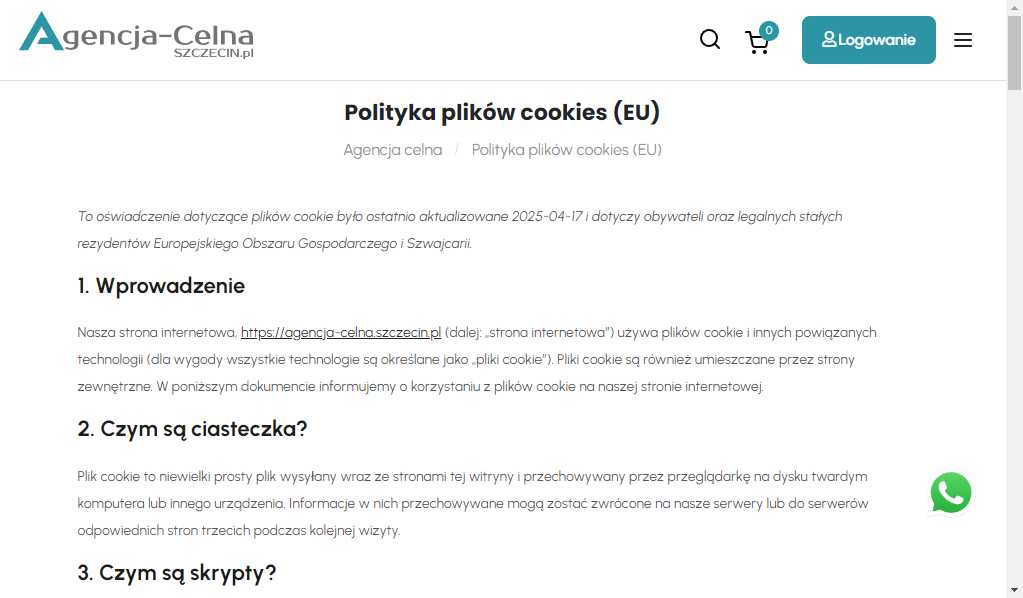Click the "1. Wprowadzenie" heading
This screenshot has height=598, width=1023.
[x=161, y=286]
